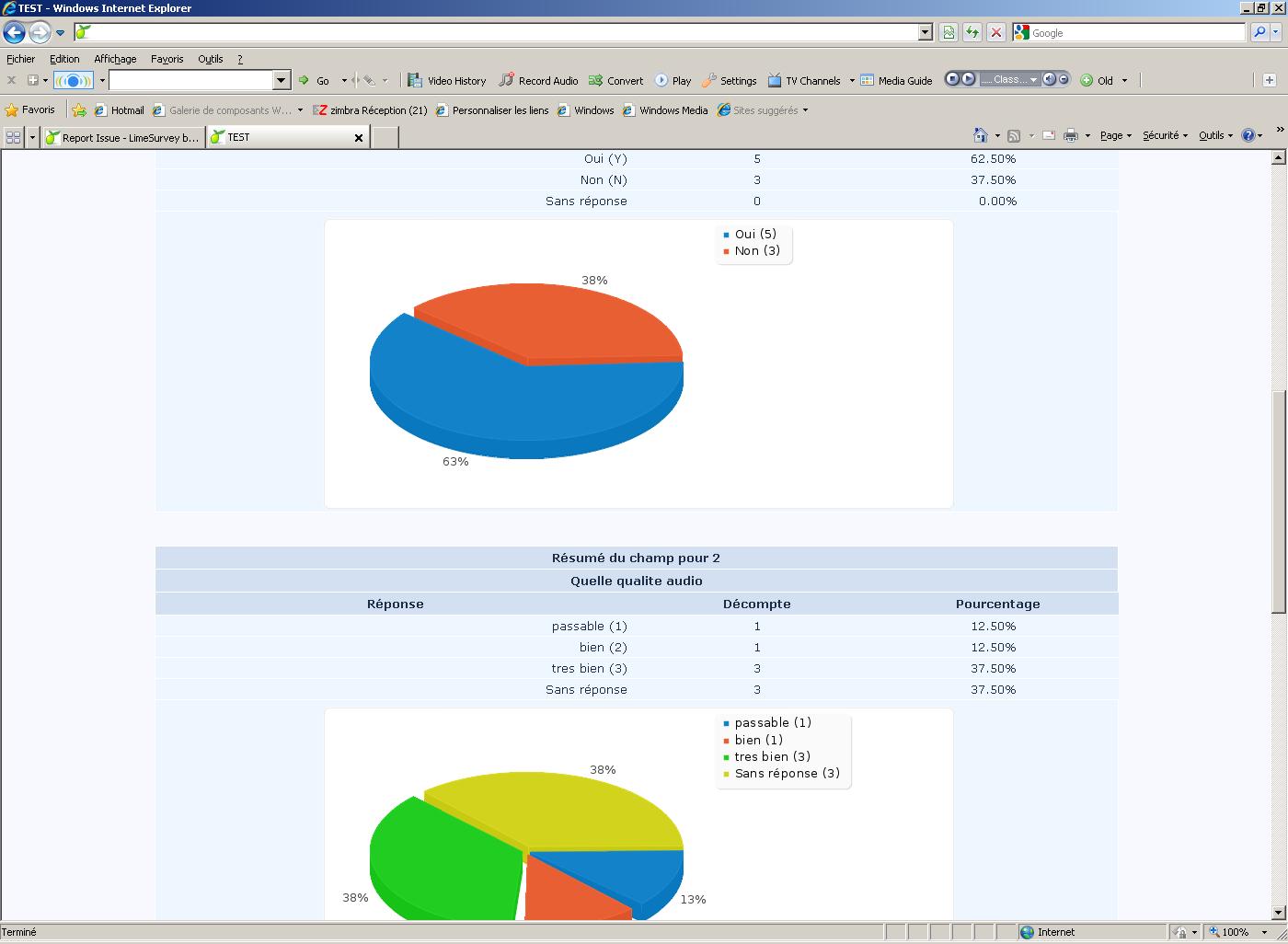1288x944 pixels.
Task: Expand the Sécurité dropdown menu
Action: click(1164, 135)
